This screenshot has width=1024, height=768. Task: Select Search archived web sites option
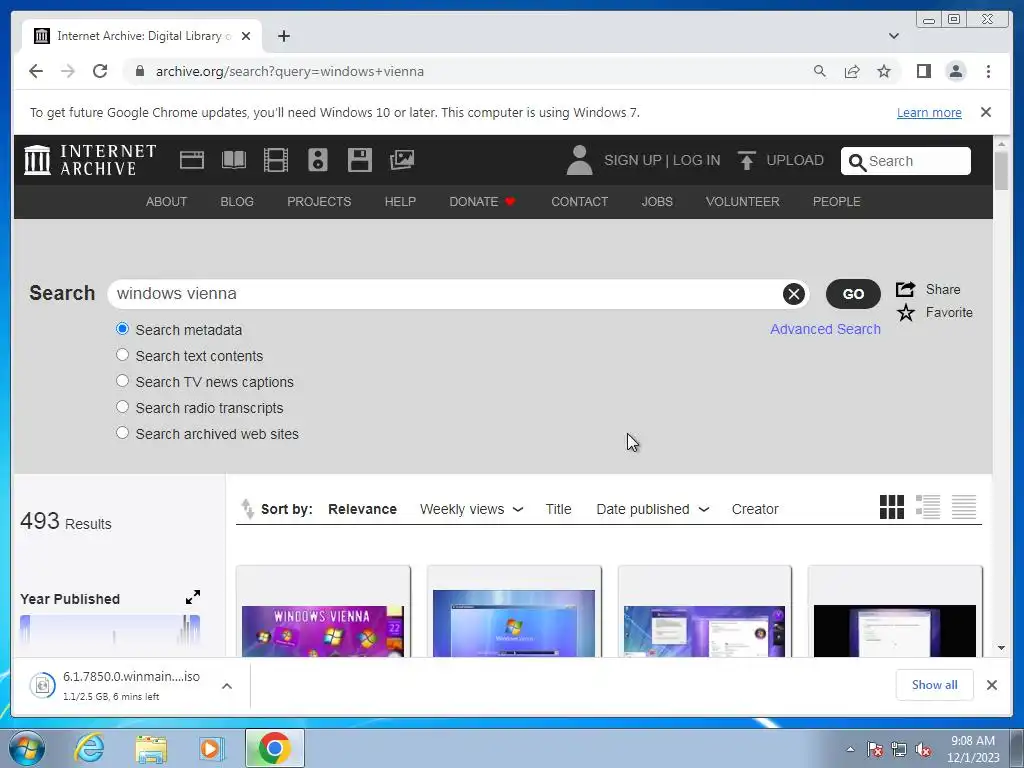pyautogui.click(x=122, y=433)
